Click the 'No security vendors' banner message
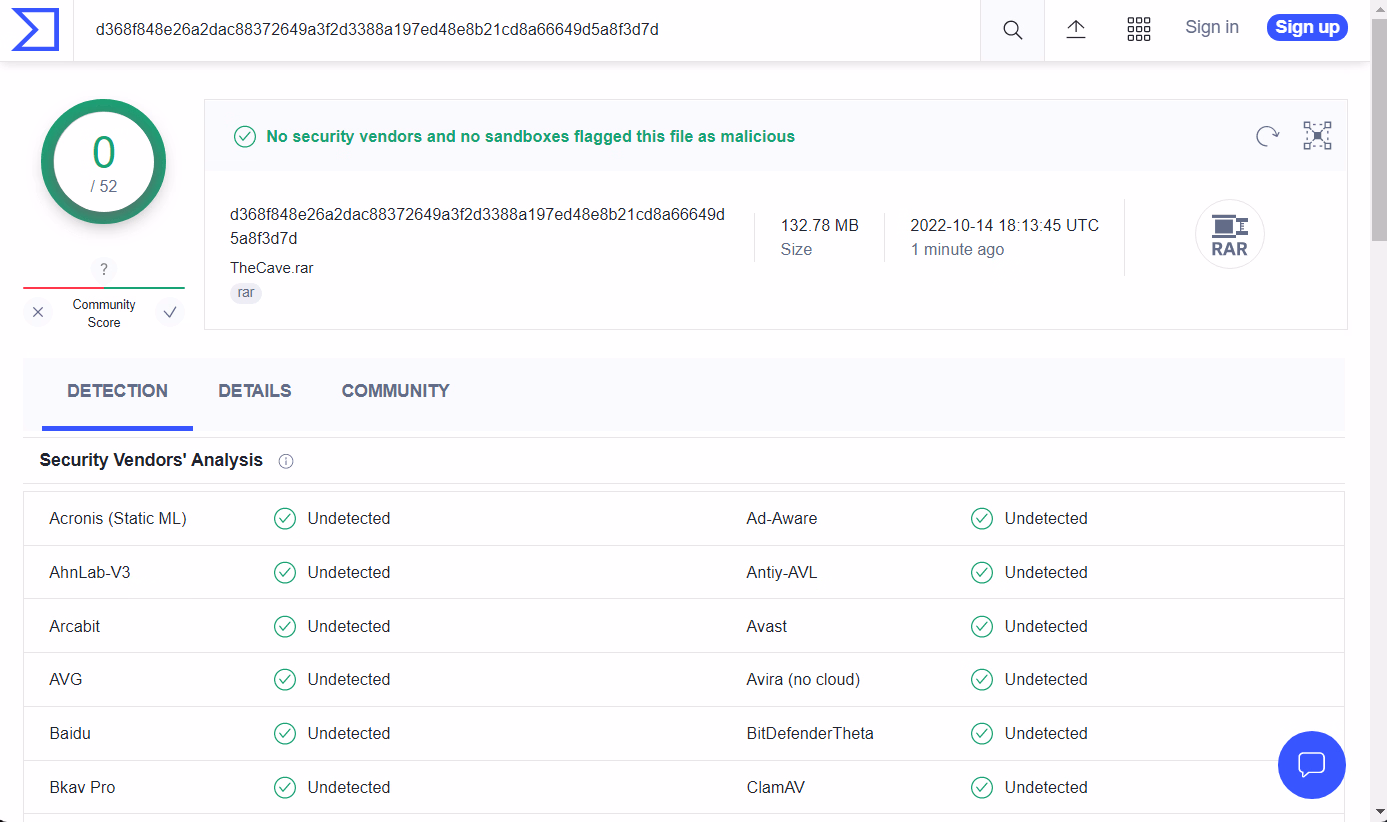 coord(531,136)
